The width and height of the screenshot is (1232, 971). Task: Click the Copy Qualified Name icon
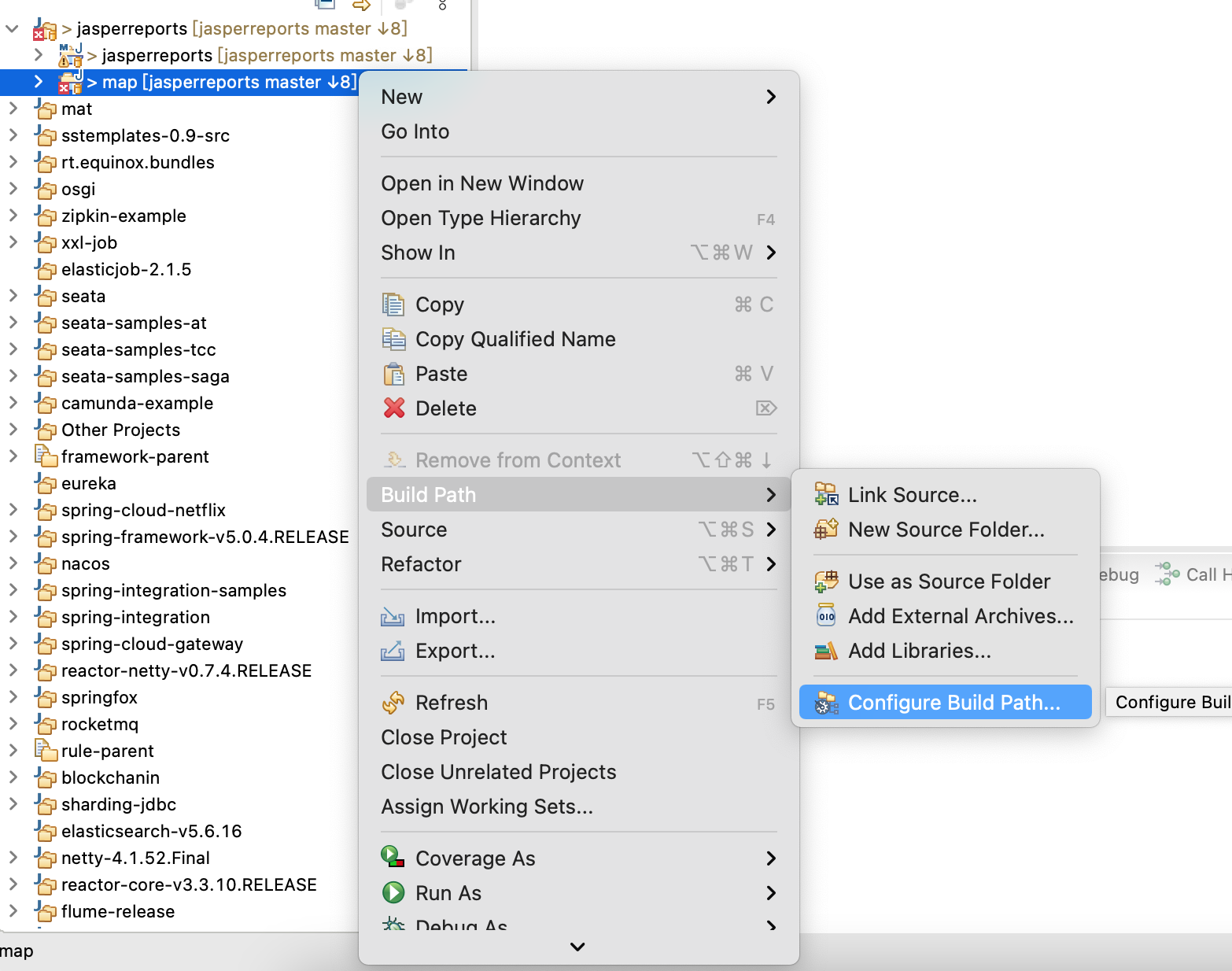pyautogui.click(x=393, y=339)
